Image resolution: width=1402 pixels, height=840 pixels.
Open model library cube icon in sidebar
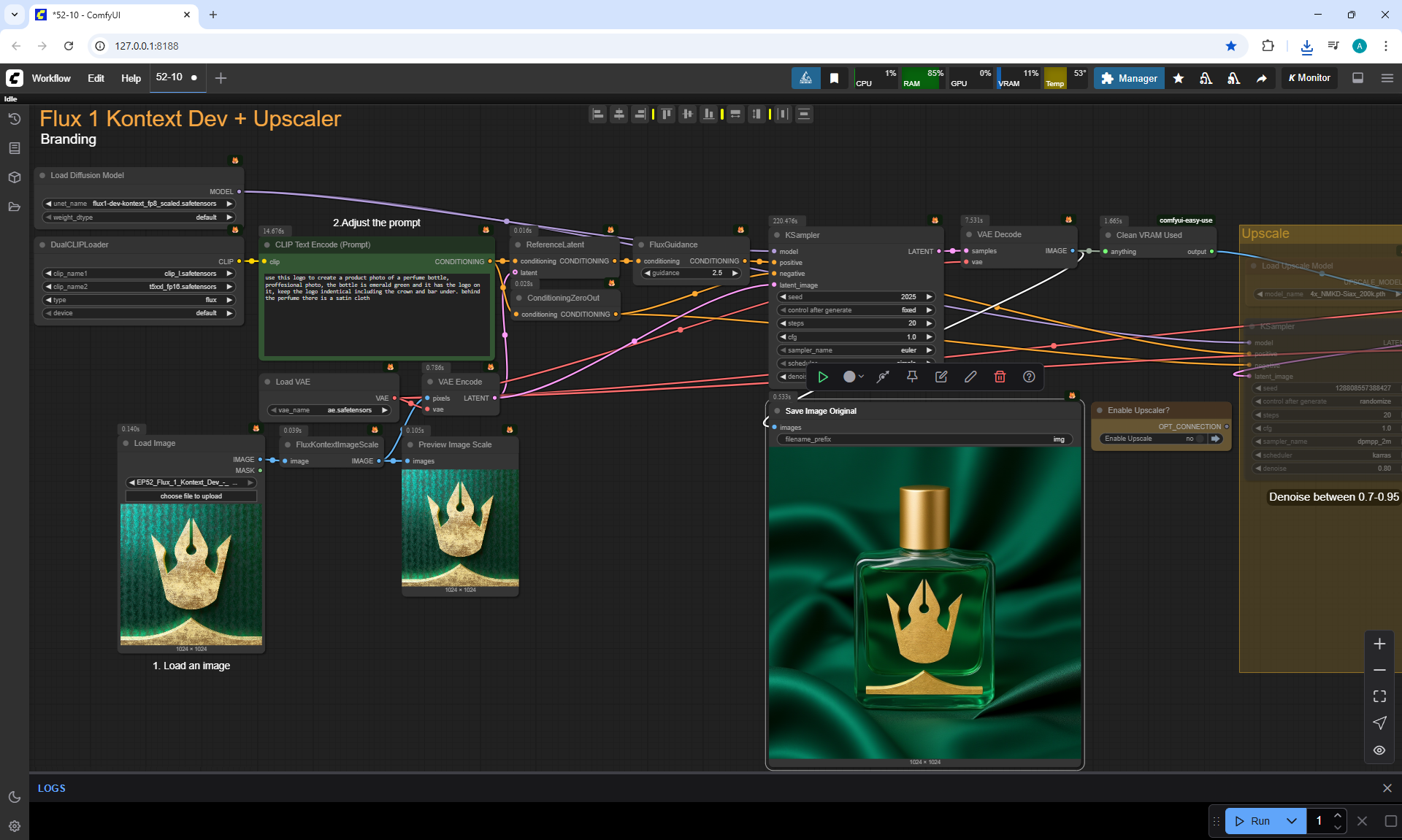point(14,177)
